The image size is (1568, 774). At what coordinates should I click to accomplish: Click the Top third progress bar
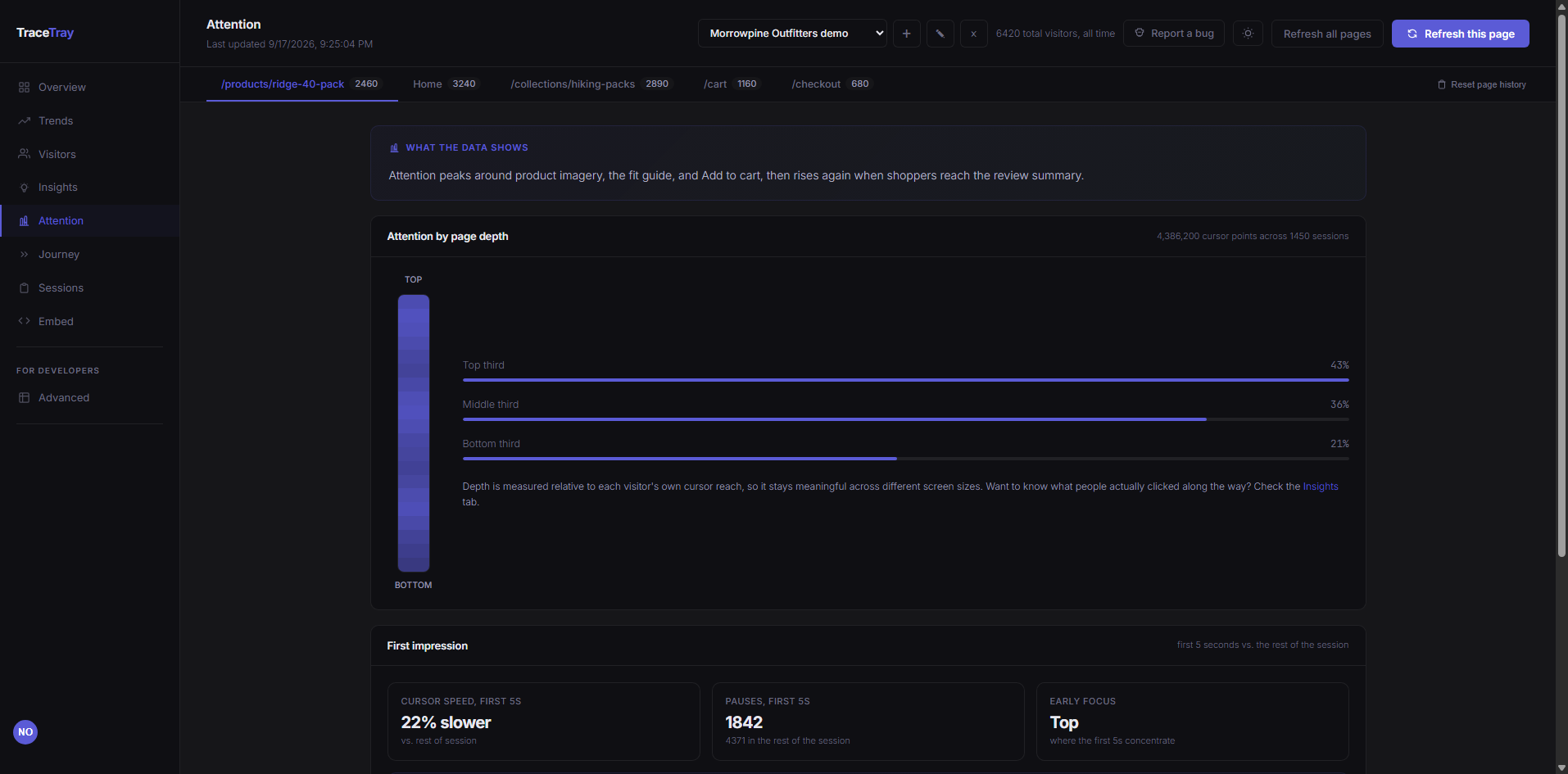905,380
